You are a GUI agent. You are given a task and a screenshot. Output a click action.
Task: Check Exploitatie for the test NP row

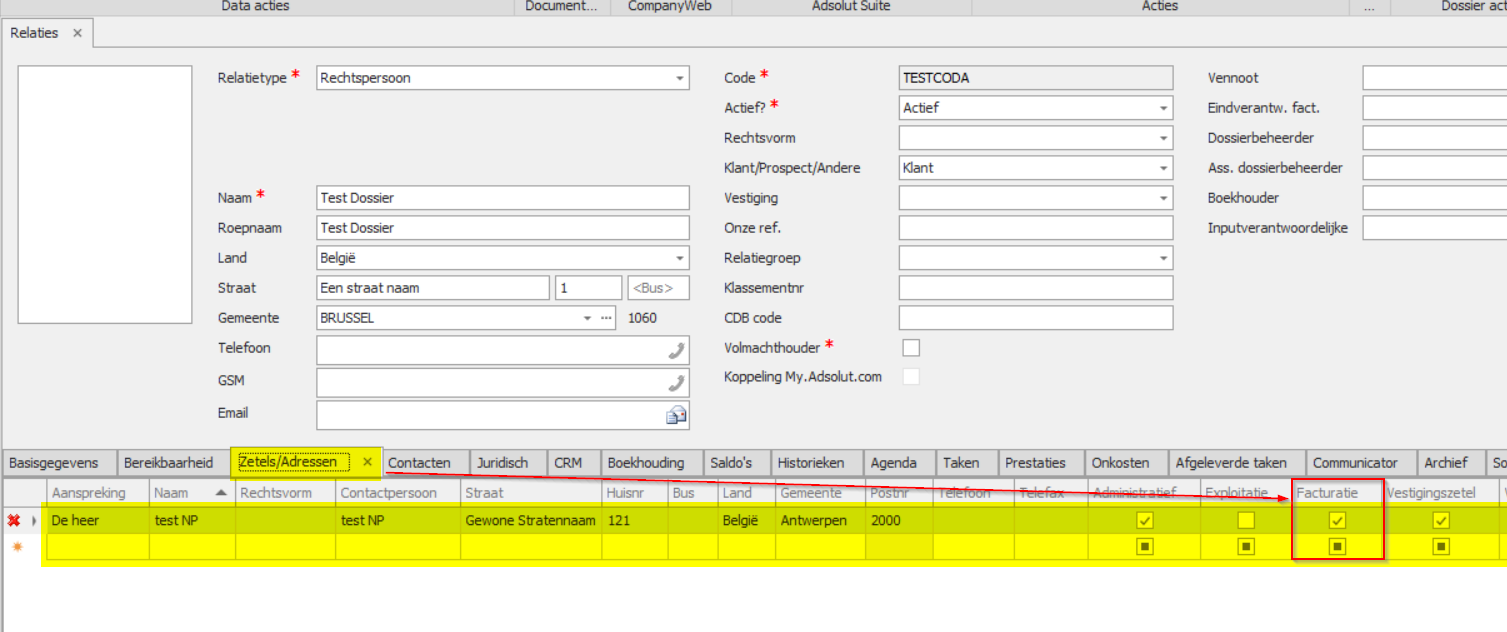(1246, 520)
